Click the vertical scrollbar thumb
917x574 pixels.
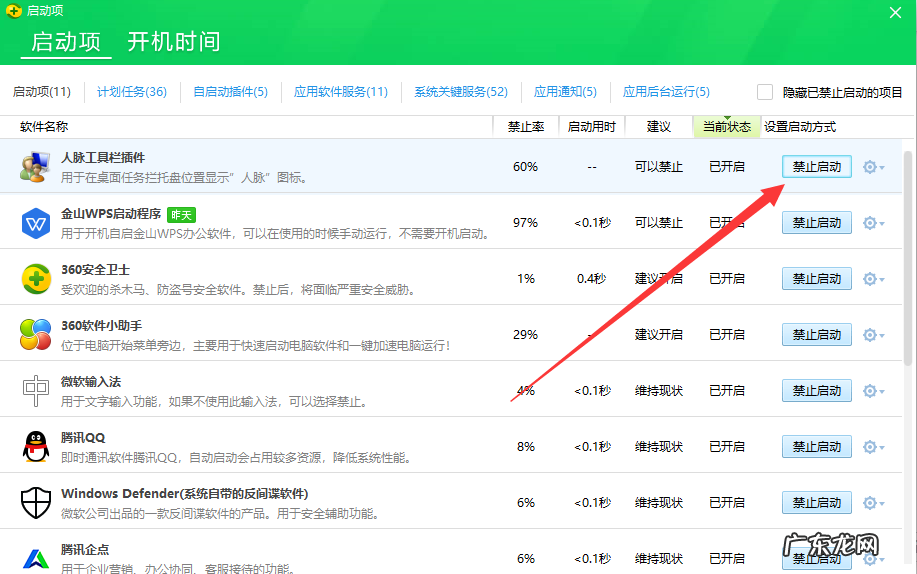click(x=908, y=257)
